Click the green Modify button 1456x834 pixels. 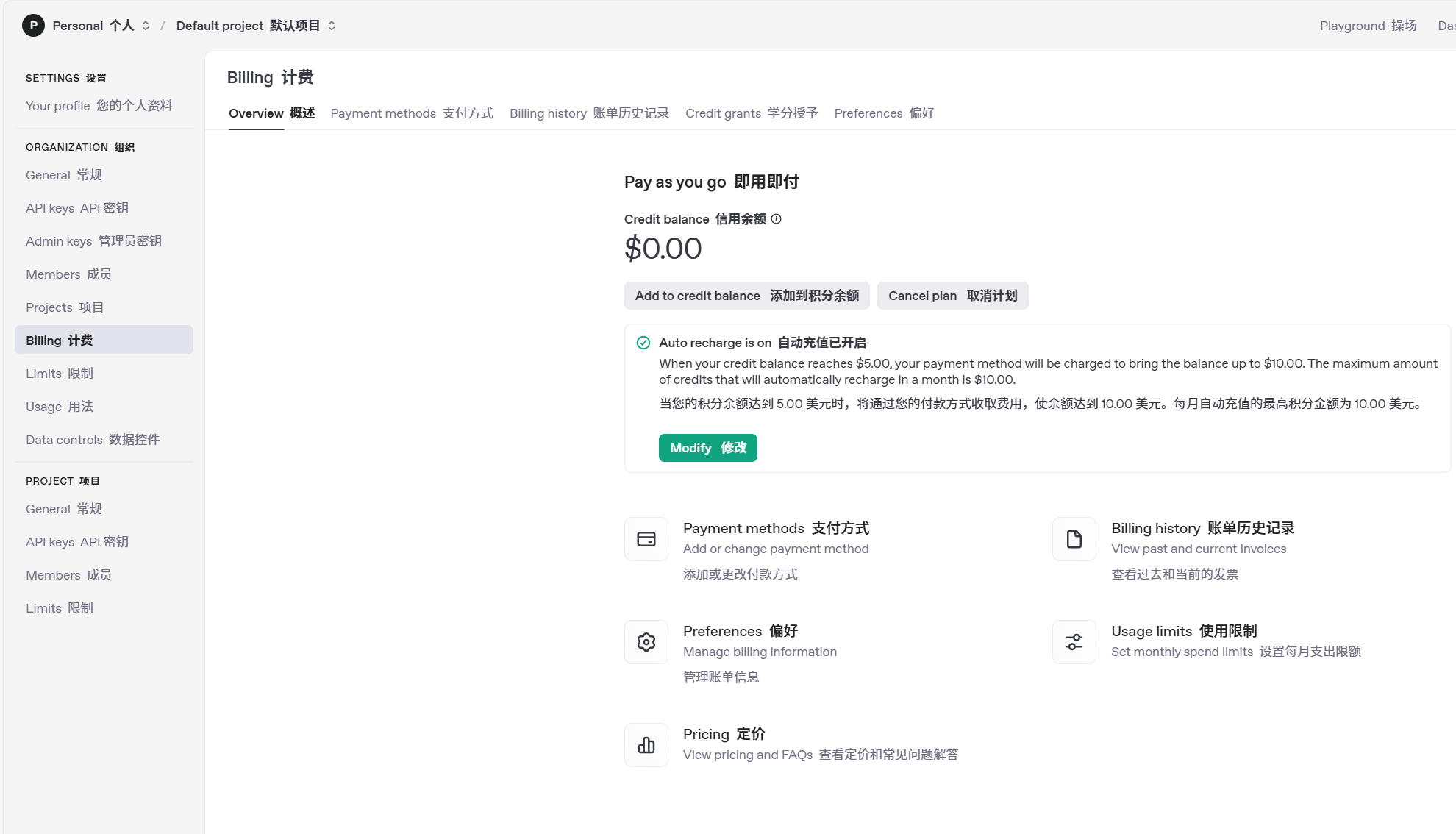(x=707, y=448)
